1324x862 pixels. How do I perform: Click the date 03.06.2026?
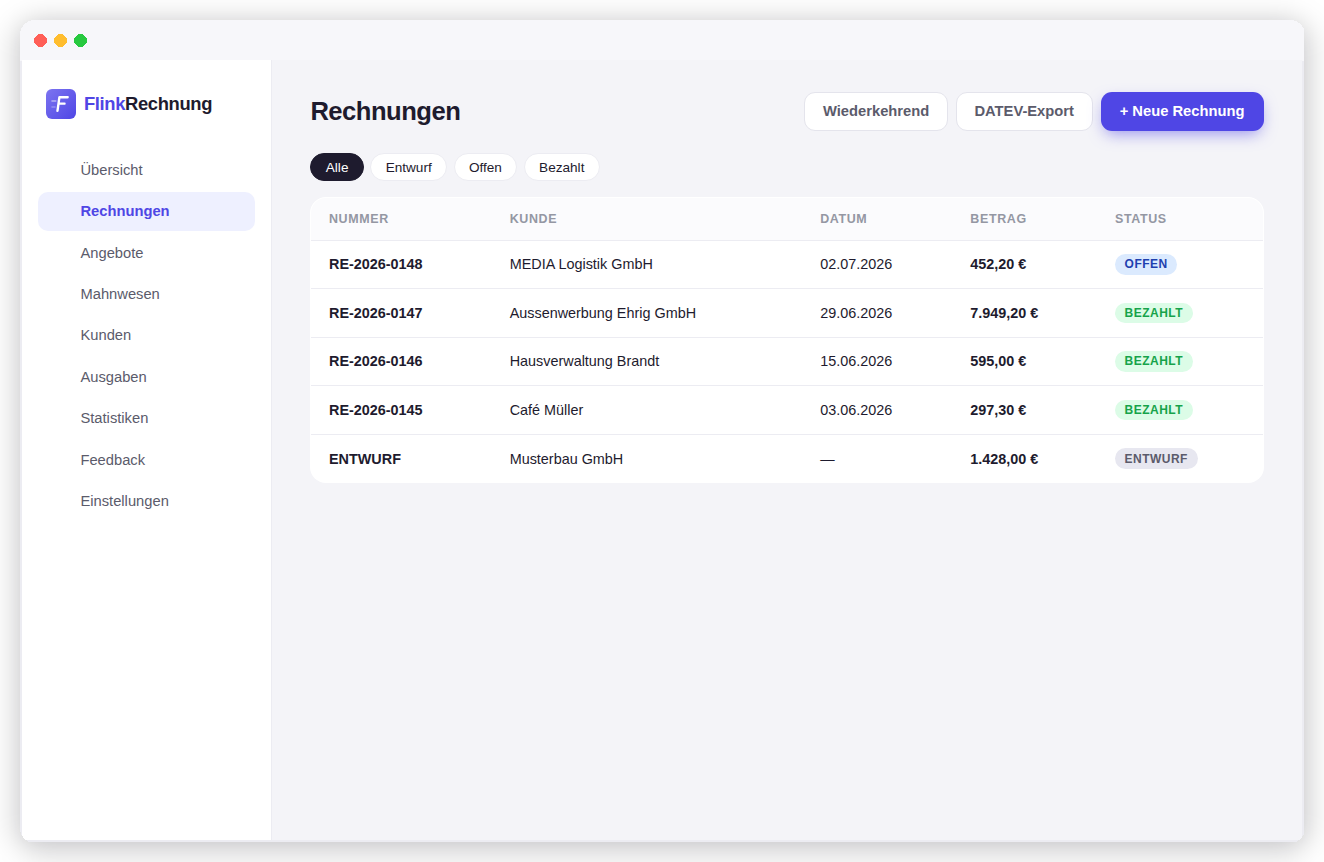[856, 410]
